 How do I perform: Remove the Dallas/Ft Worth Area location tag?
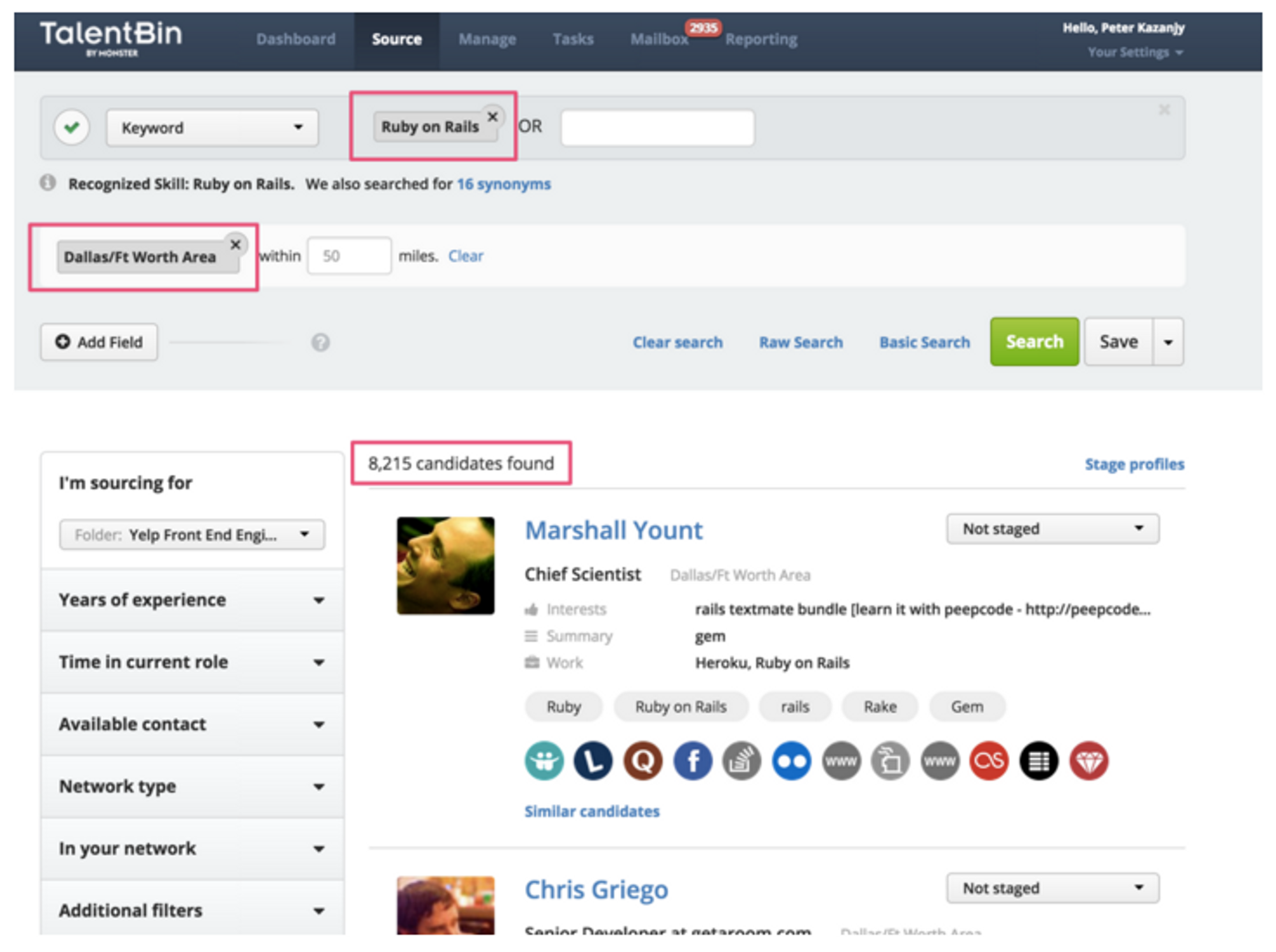[235, 244]
